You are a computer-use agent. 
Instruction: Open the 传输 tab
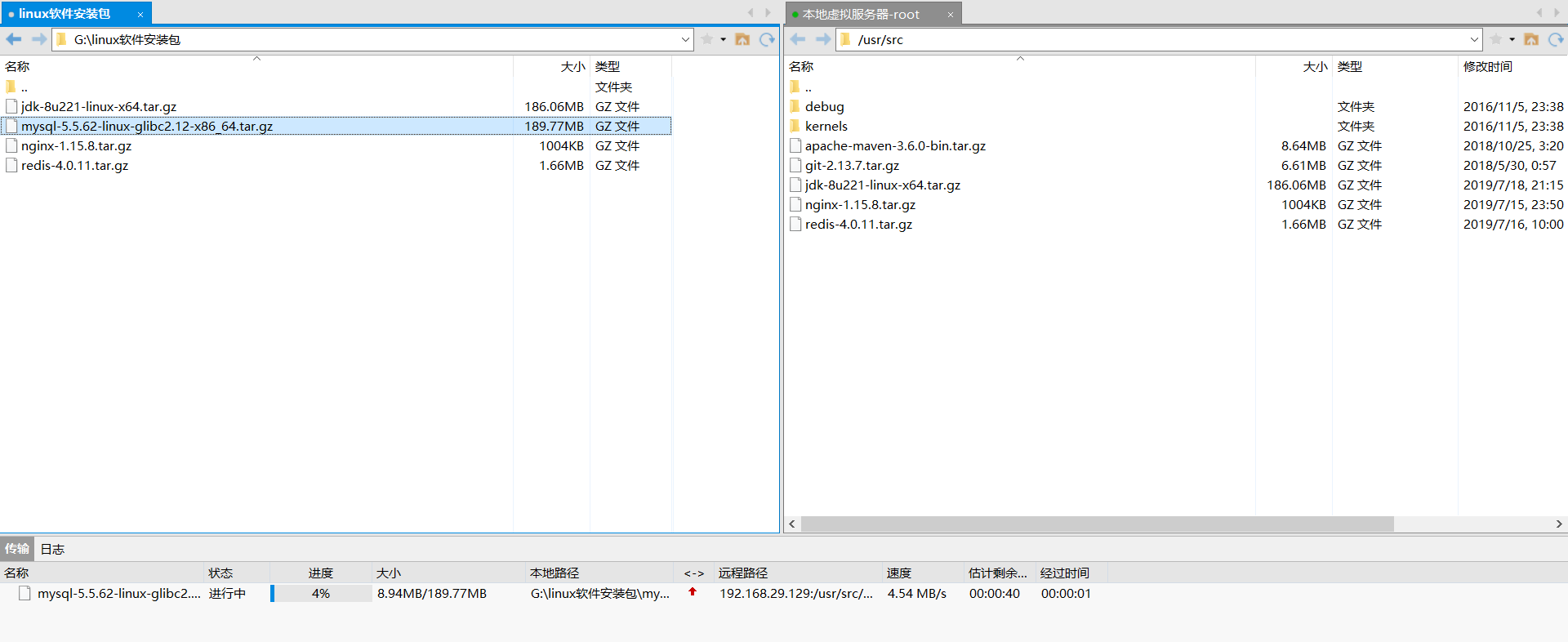[x=17, y=549]
